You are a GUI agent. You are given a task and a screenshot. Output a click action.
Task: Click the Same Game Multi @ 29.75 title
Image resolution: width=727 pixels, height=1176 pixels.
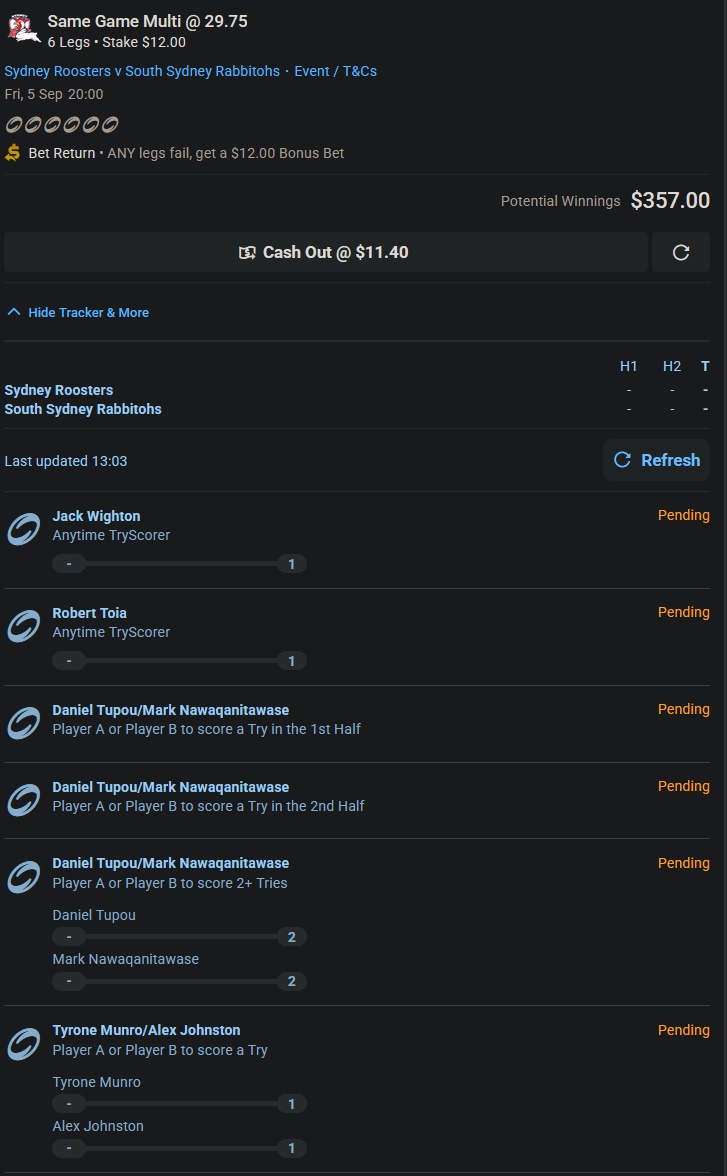point(147,21)
